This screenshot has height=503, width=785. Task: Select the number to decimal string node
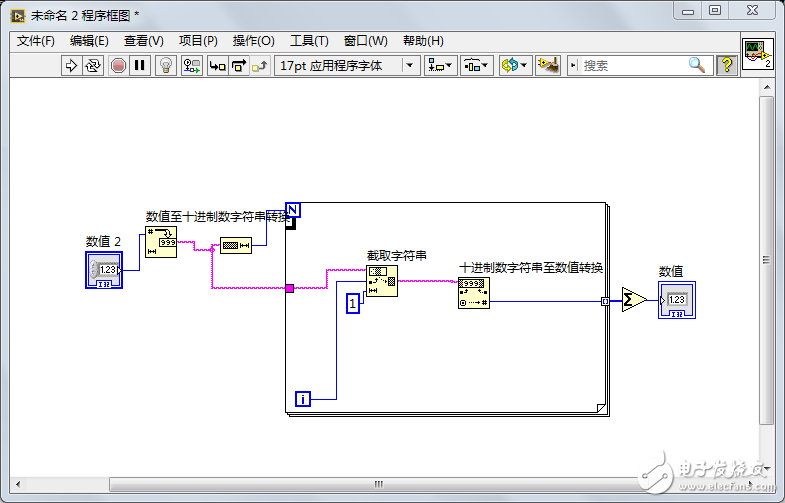tap(161, 242)
